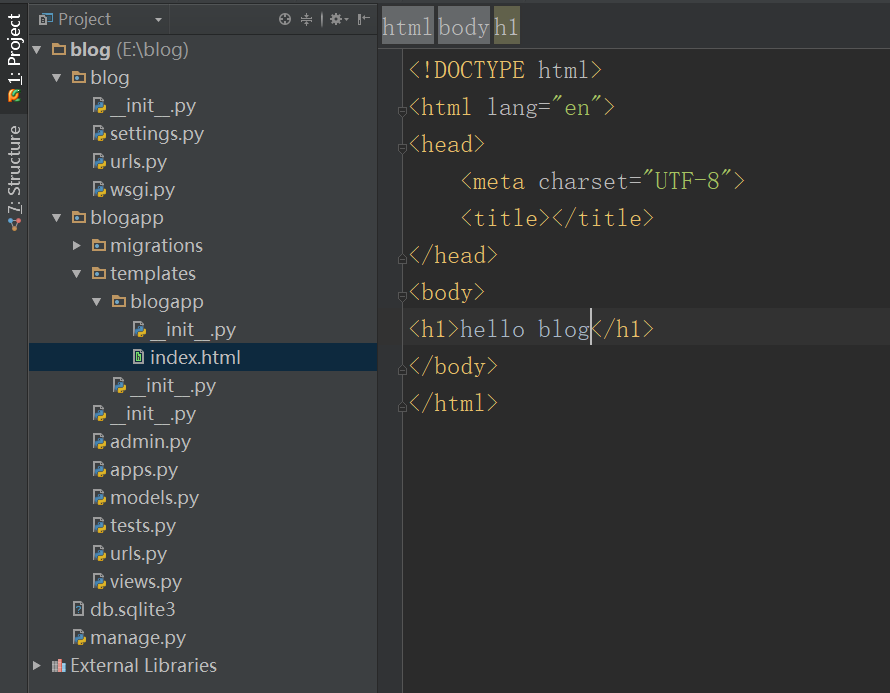890x693 pixels.
Task: Click the External Libraries label
Action: pyautogui.click(x=144, y=665)
